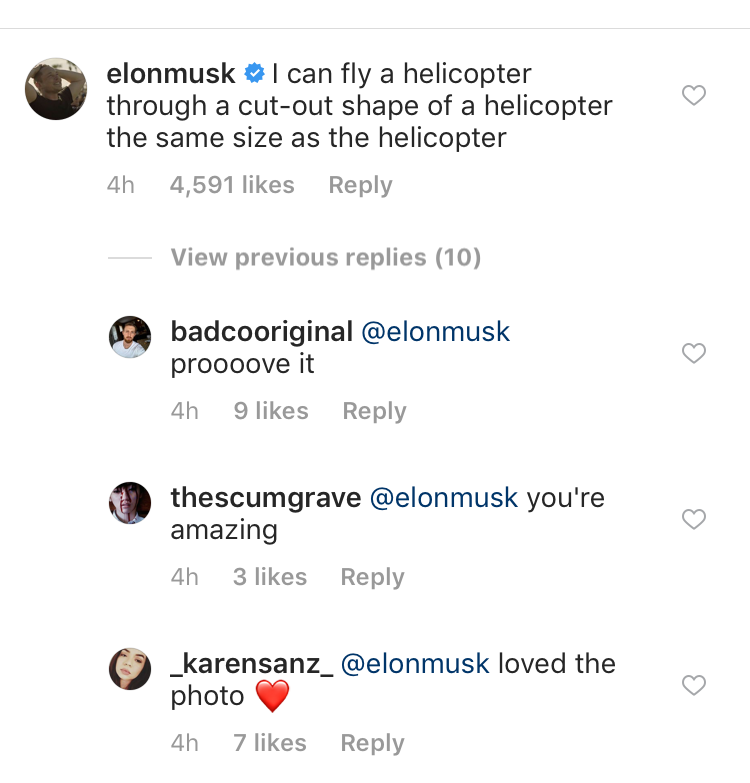The width and height of the screenshot is (750, 783).
Task: Tap the heart next to thescumgrave's reply
Action: (694, 519)
